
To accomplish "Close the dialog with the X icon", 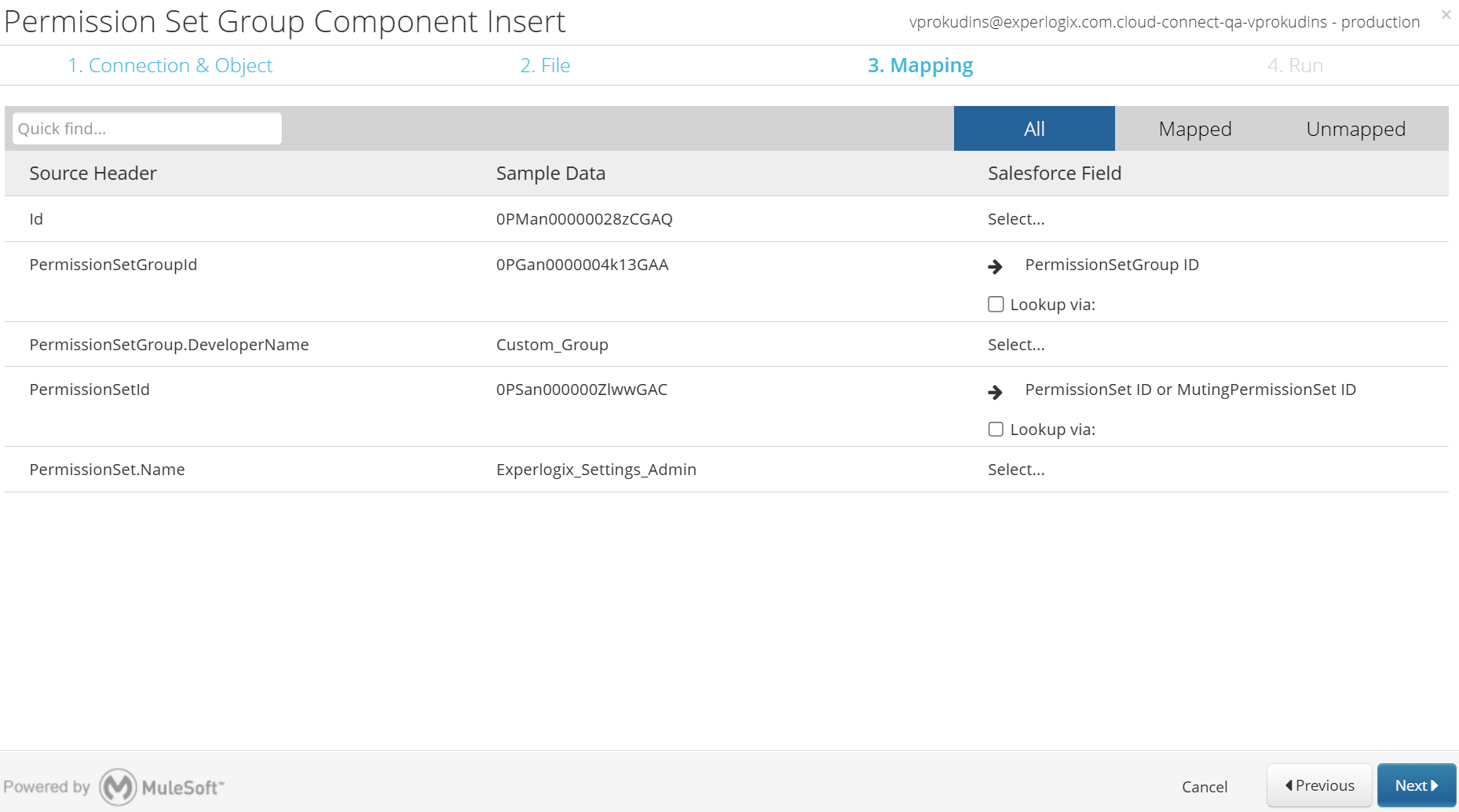I will pyautogui.click(x=1446, y=14).
